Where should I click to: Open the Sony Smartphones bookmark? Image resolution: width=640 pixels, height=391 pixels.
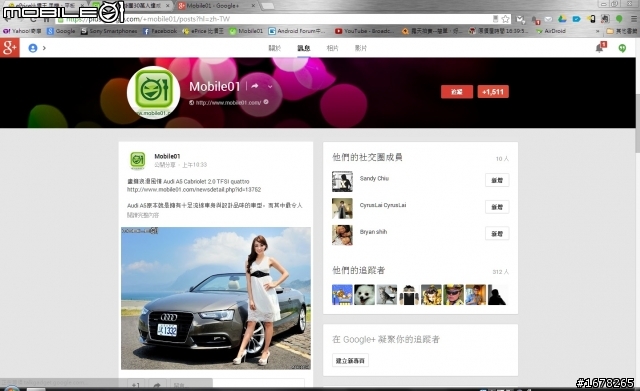(x=109, y=31)
